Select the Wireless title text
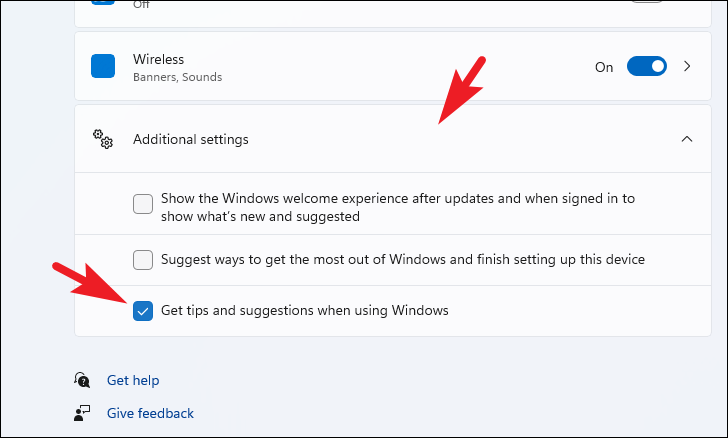728x438 pixels. 158,59
